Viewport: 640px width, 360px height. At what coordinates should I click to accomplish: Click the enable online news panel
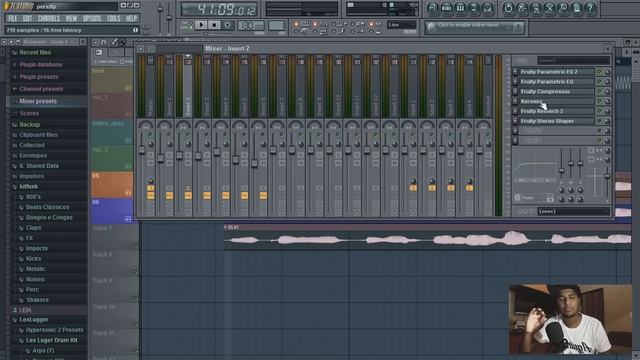pos(475,27)
